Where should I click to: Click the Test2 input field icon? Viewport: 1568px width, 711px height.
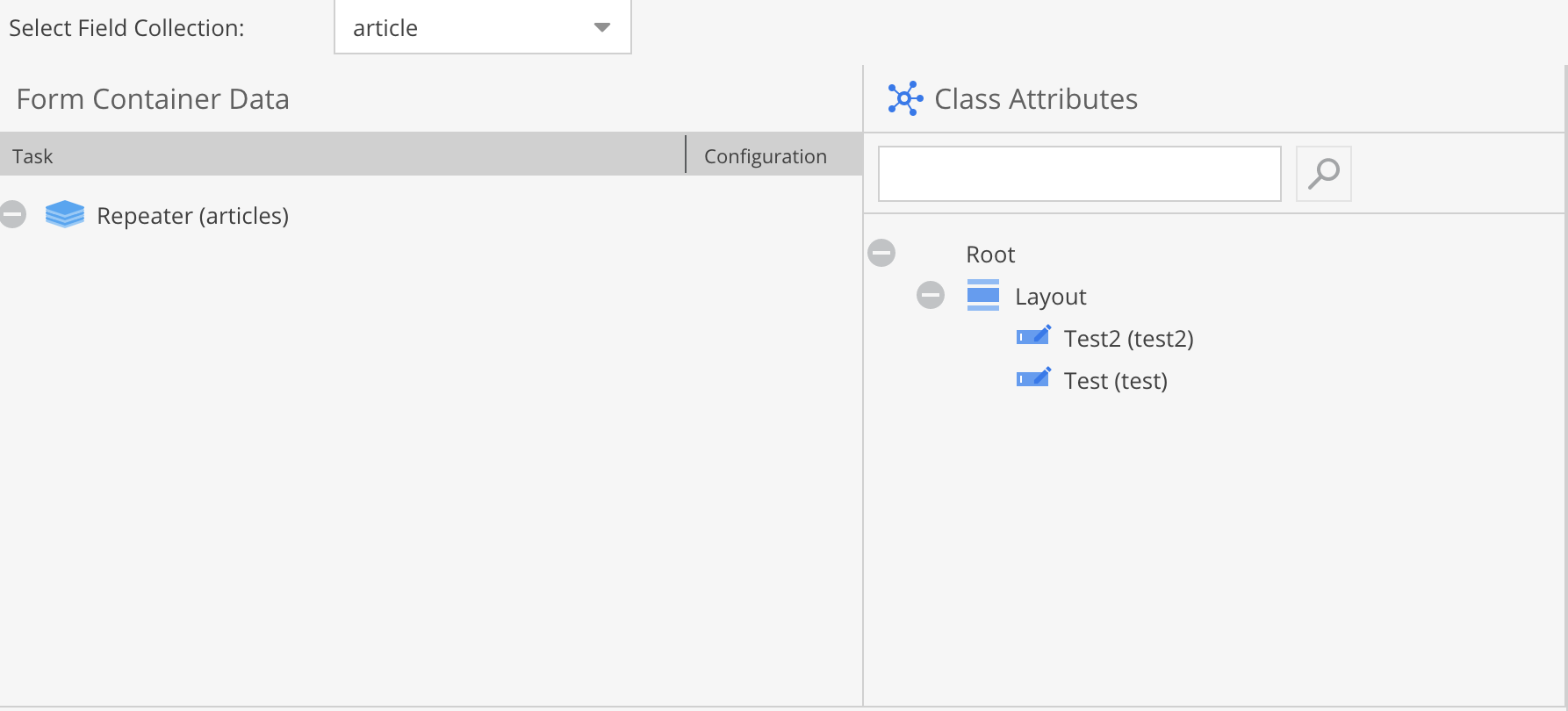point(1033,336)
